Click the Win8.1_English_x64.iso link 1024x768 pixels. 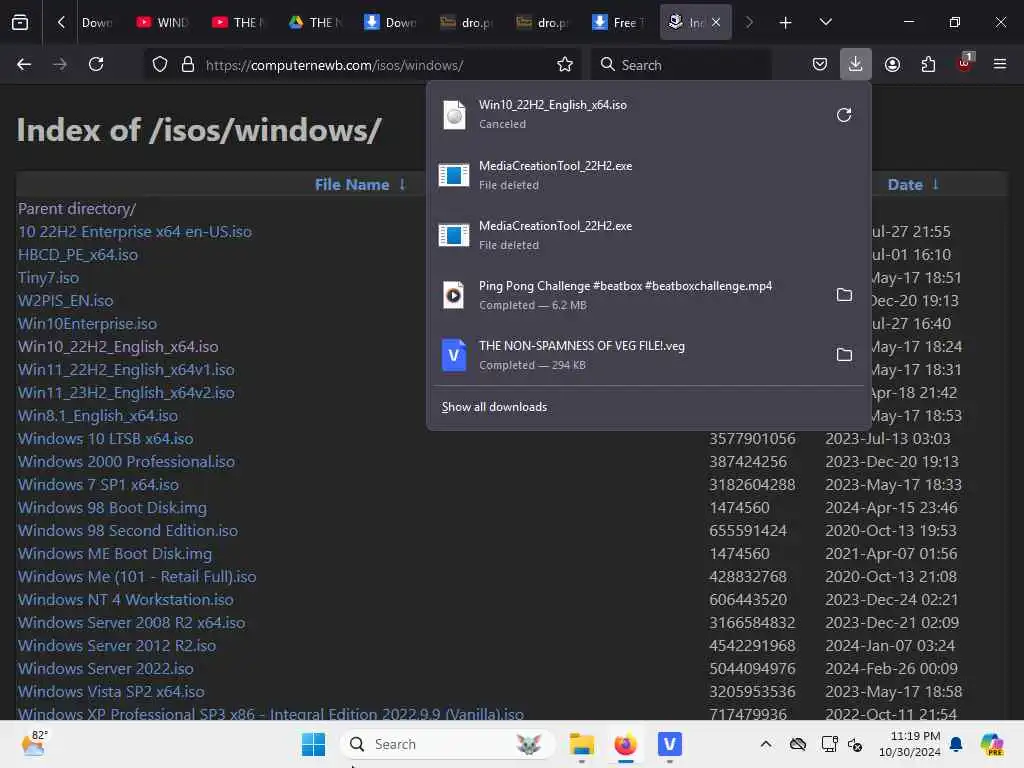[x=97, y=415]
